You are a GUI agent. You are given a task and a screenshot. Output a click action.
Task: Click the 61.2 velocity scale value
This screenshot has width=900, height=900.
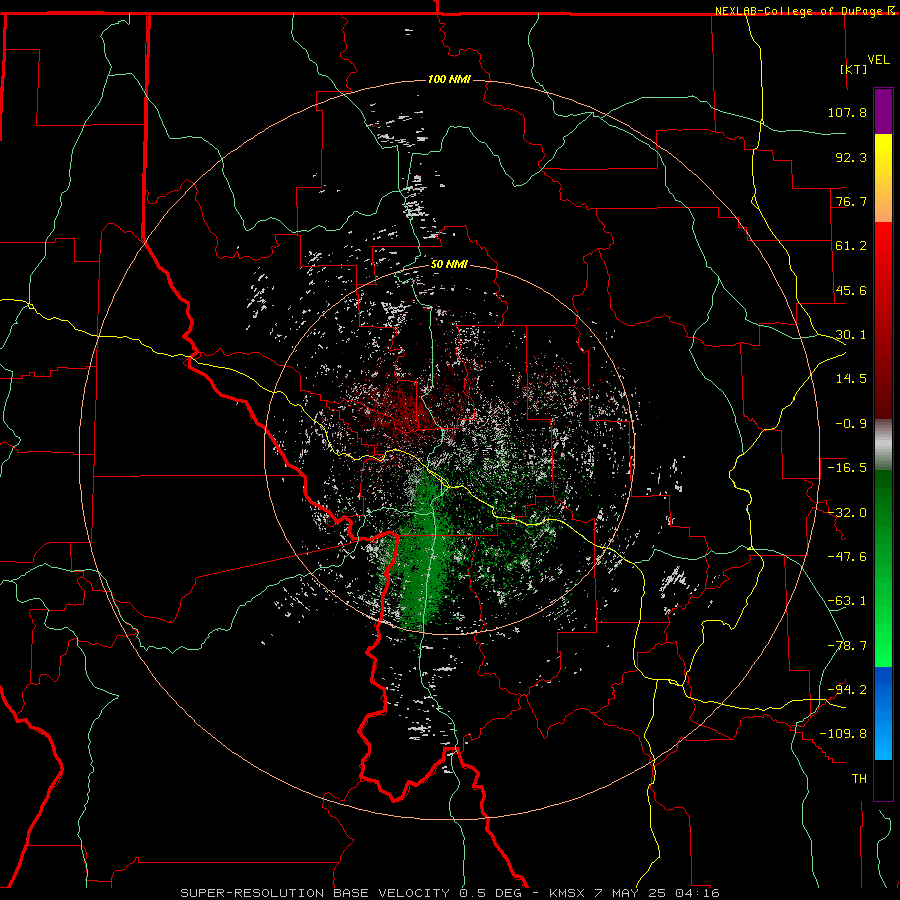[x=851, y=246]
